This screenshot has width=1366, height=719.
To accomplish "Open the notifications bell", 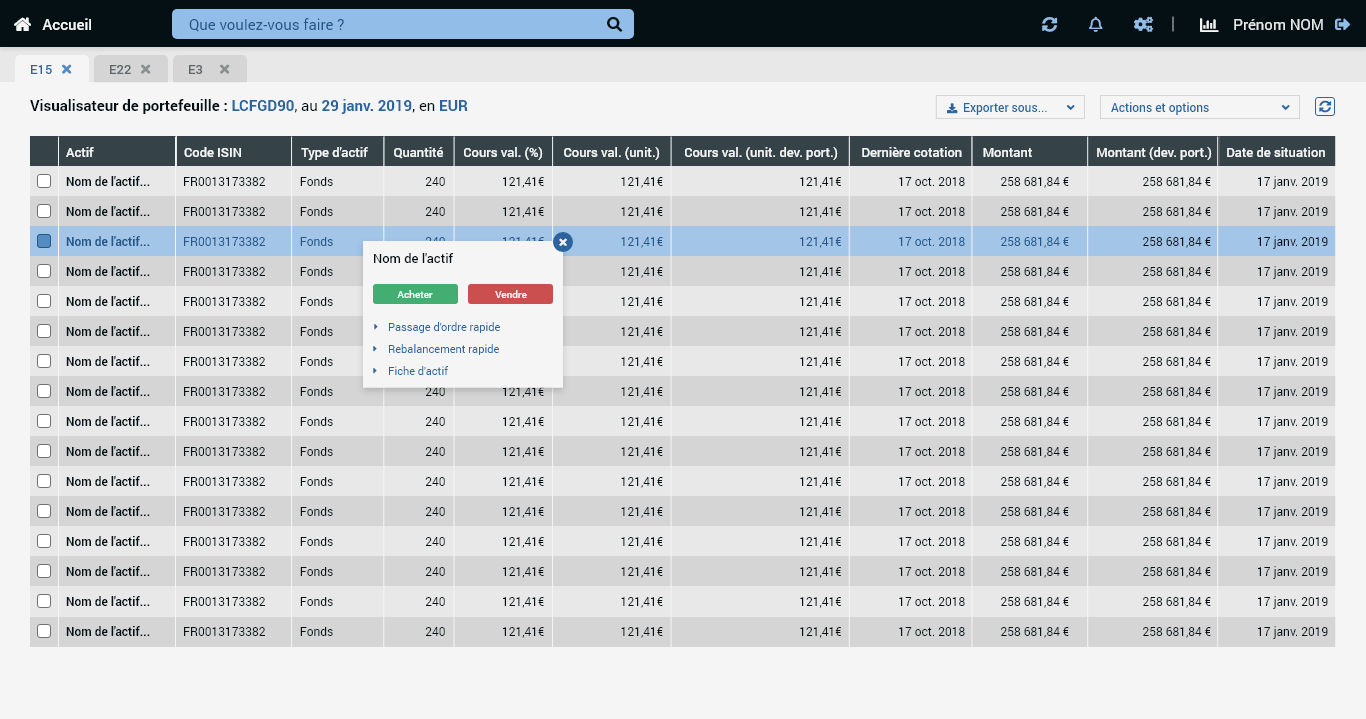I will [1095, 24].
